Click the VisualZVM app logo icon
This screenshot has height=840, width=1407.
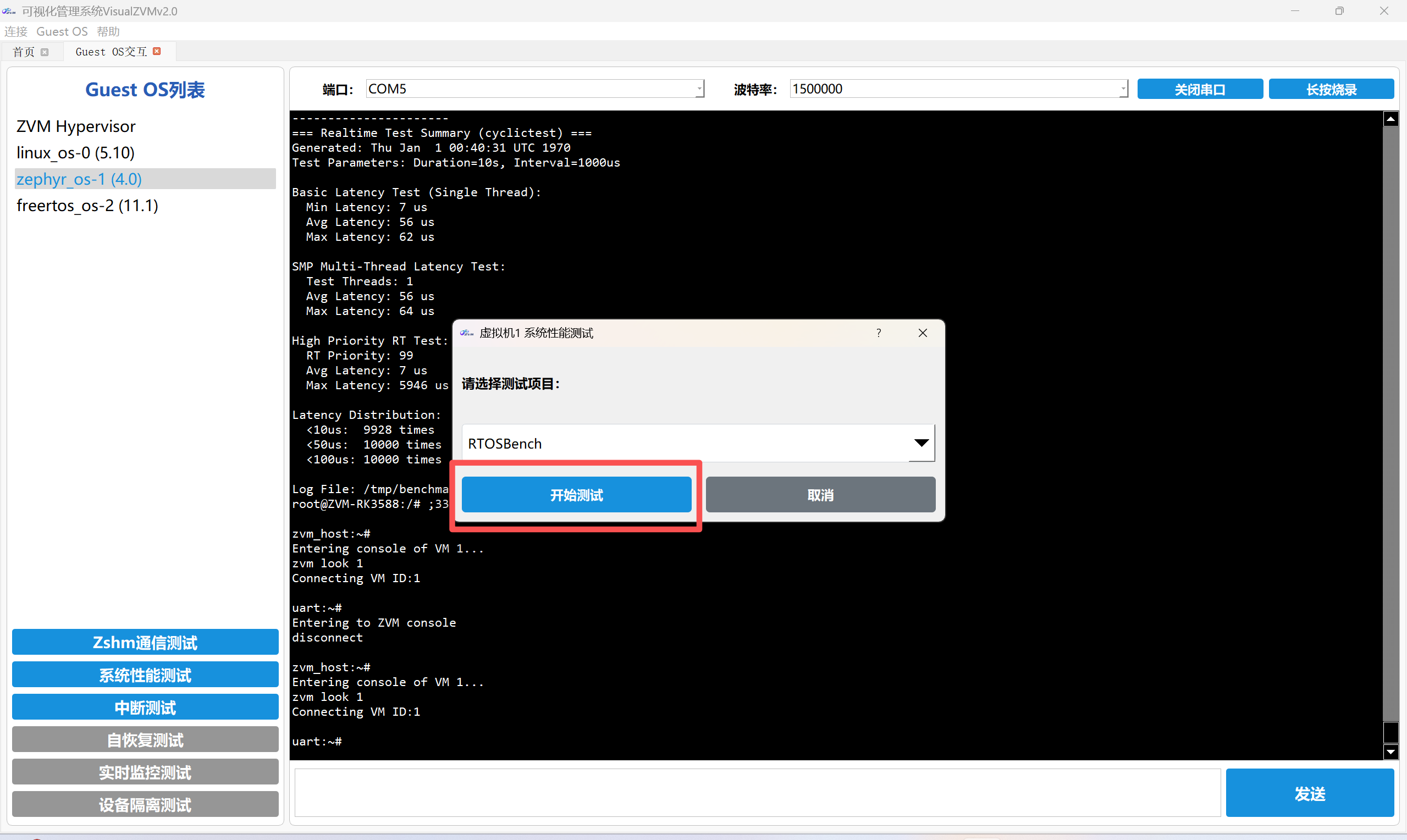point(9,11)
